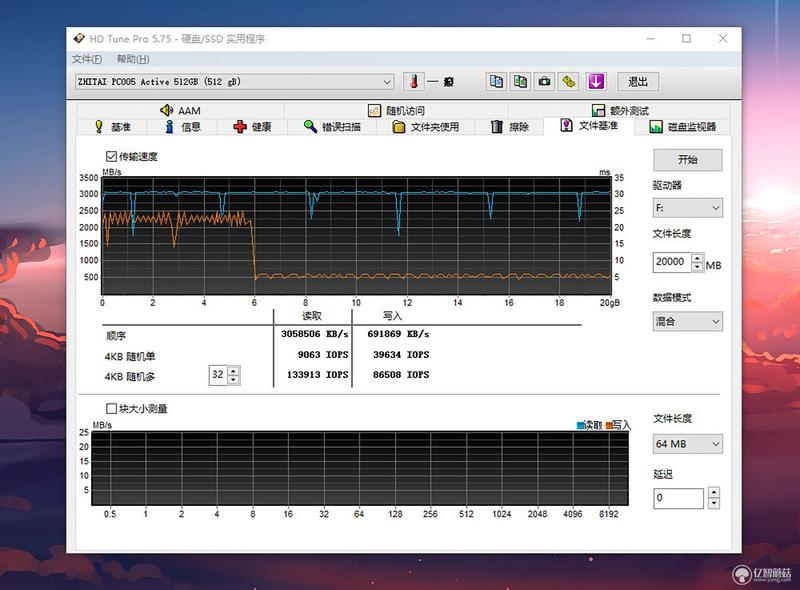Click the 86508 IOPS write value

(x=401, y=375)
